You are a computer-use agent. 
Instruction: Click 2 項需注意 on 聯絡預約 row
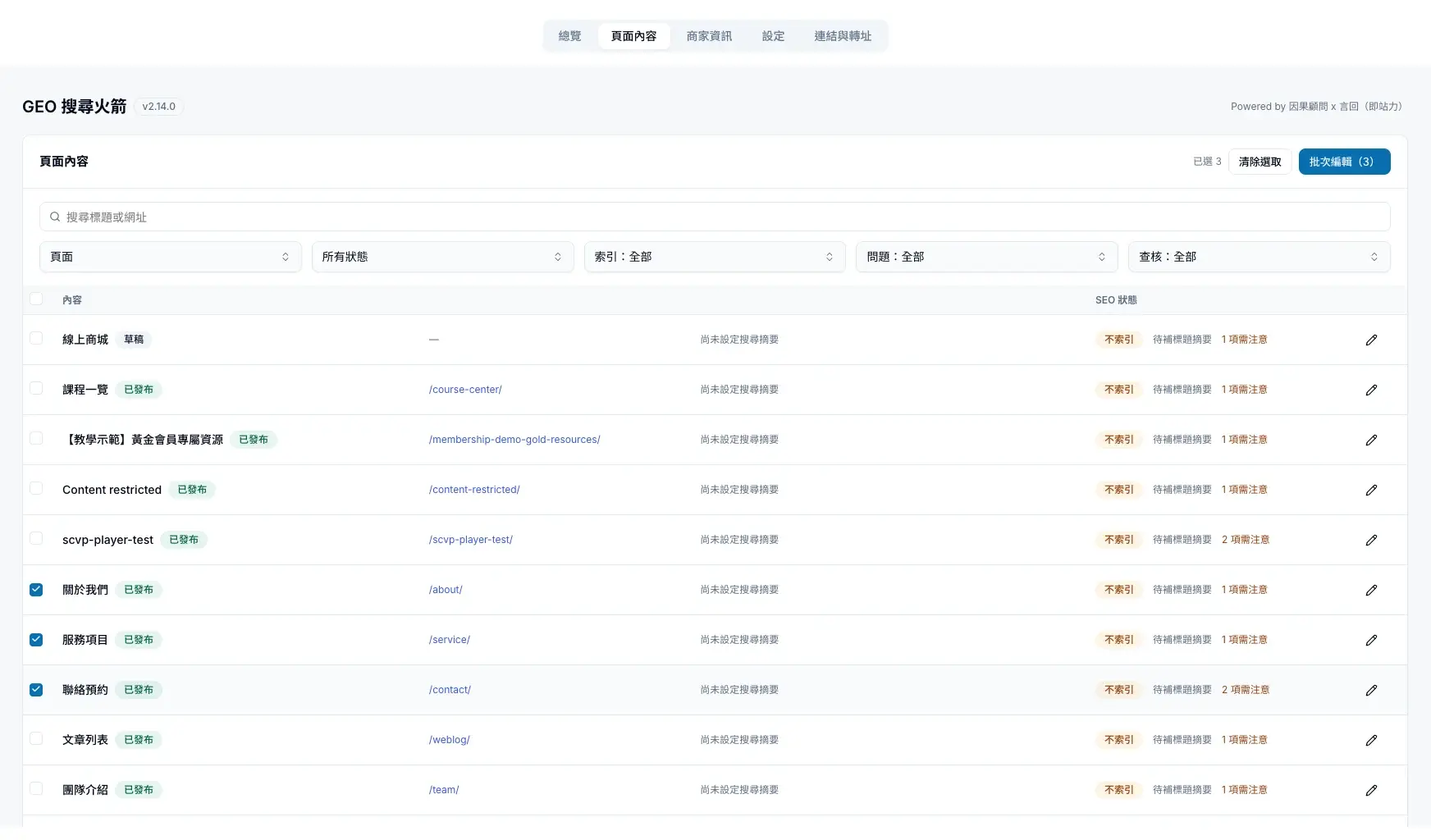[1245, 690]
